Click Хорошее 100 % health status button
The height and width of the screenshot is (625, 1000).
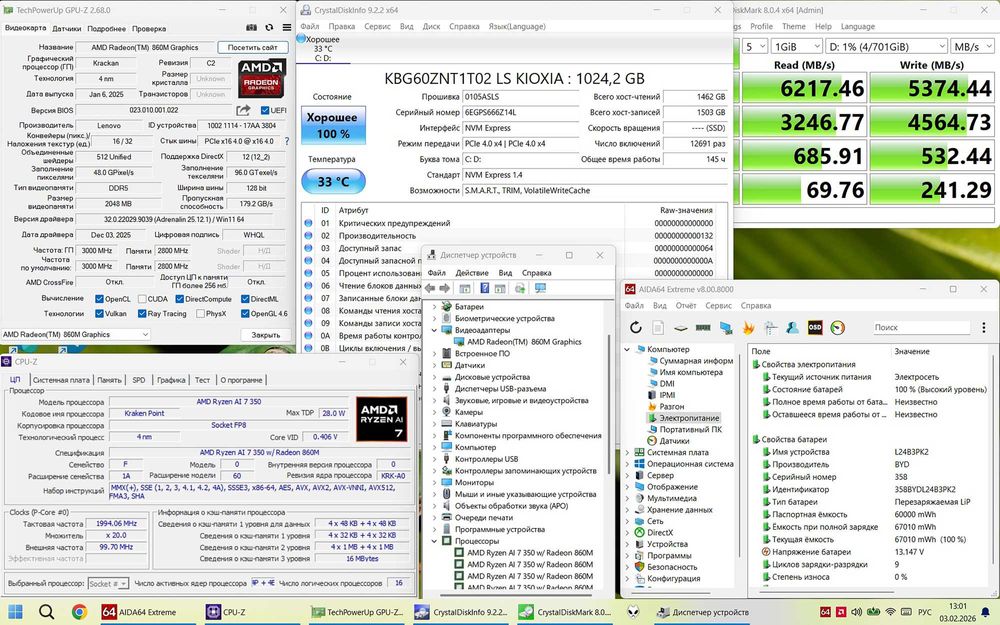(x=332, y=125)
